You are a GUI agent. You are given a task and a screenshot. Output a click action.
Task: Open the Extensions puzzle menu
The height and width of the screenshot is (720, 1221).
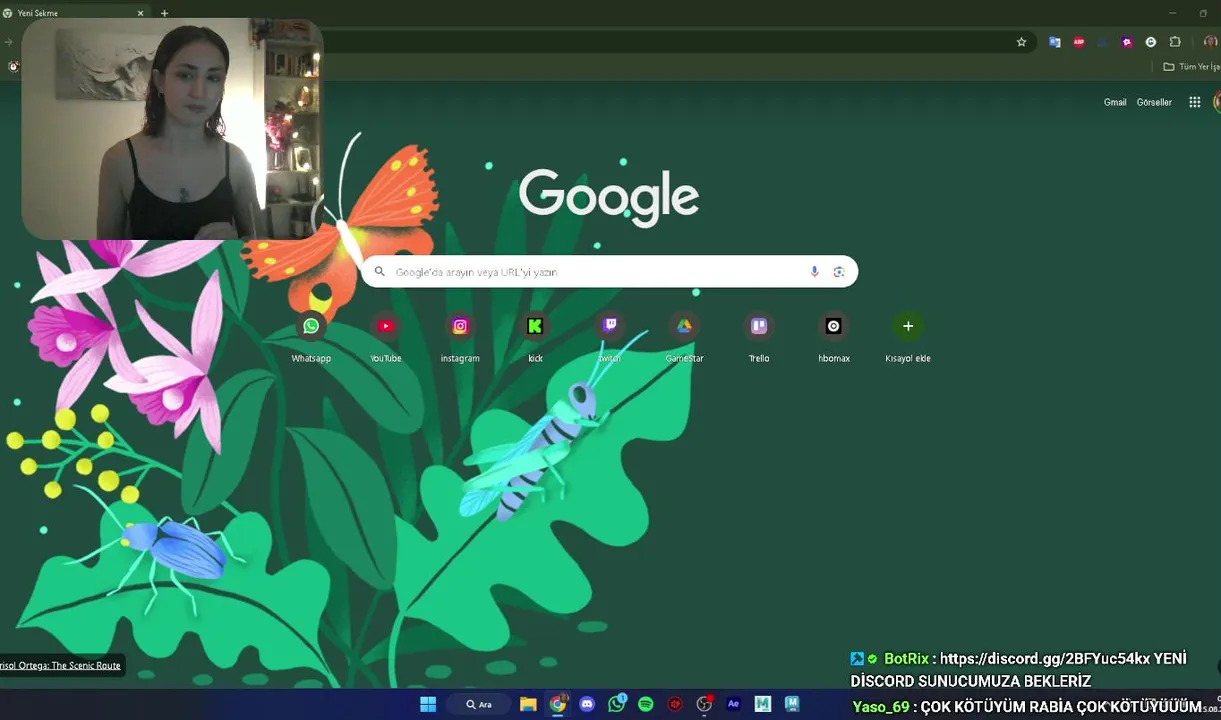pyautogui.click(x=1175, y=42)
